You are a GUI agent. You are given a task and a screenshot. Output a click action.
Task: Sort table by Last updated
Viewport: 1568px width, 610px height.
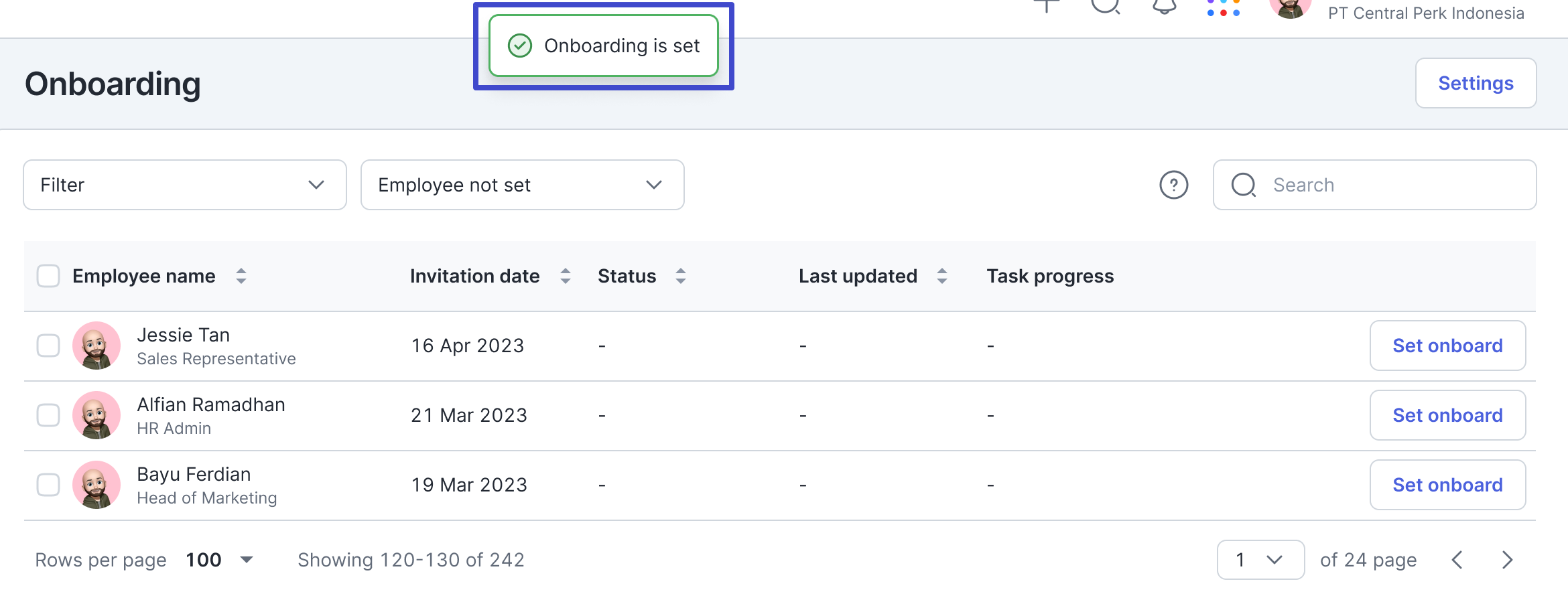click(941, 276)
